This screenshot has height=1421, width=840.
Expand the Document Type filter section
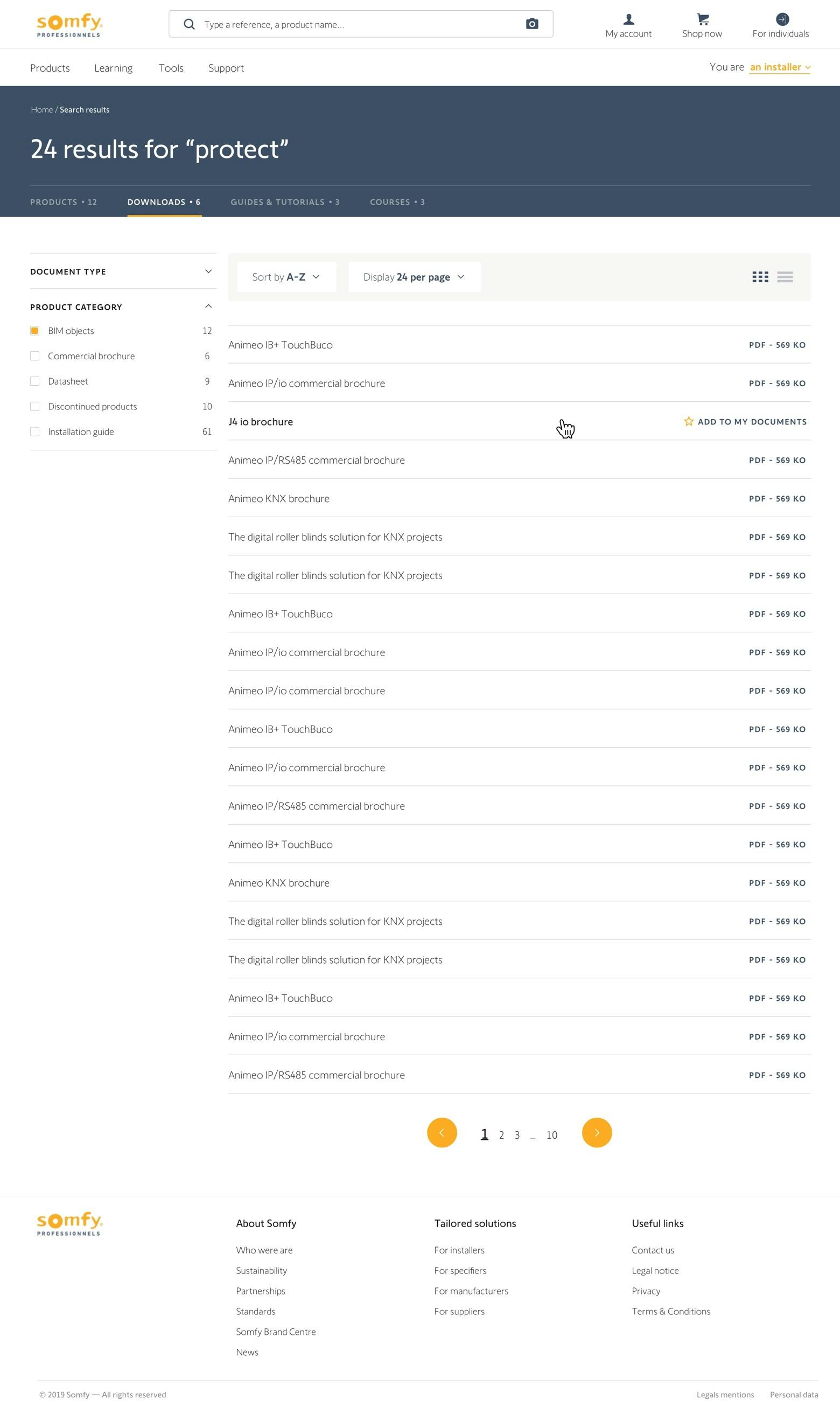tap(123, 271)
